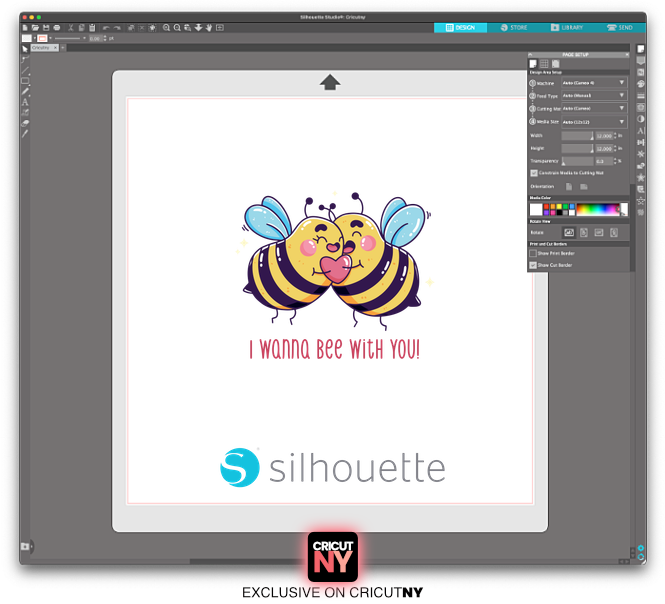Print using the printer toolbar icon

57,28
